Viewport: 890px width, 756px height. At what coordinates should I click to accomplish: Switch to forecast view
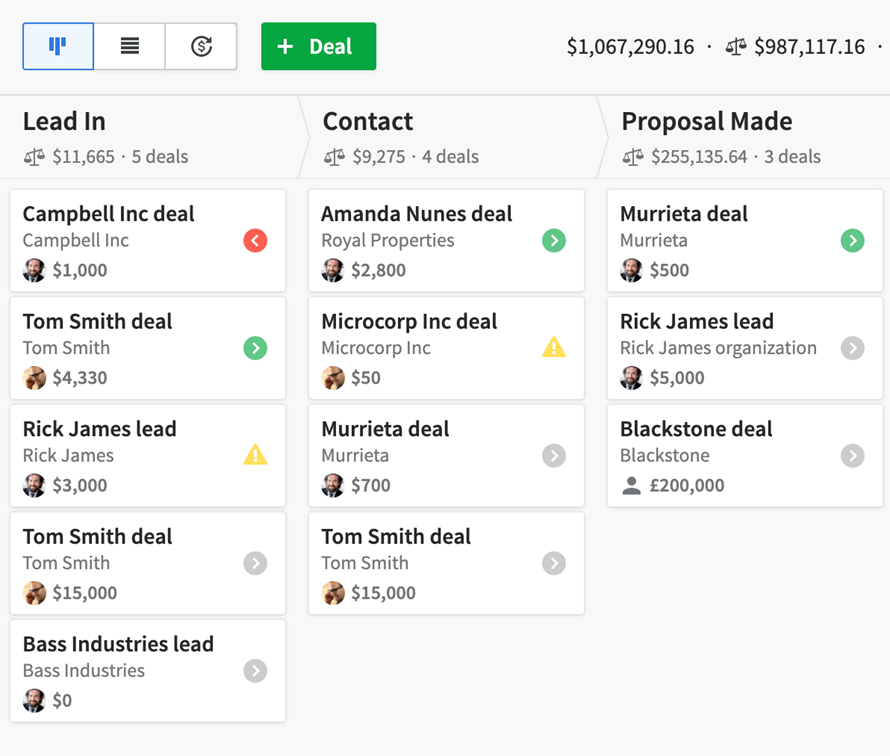pyautogui.click(x=201, y=47)
